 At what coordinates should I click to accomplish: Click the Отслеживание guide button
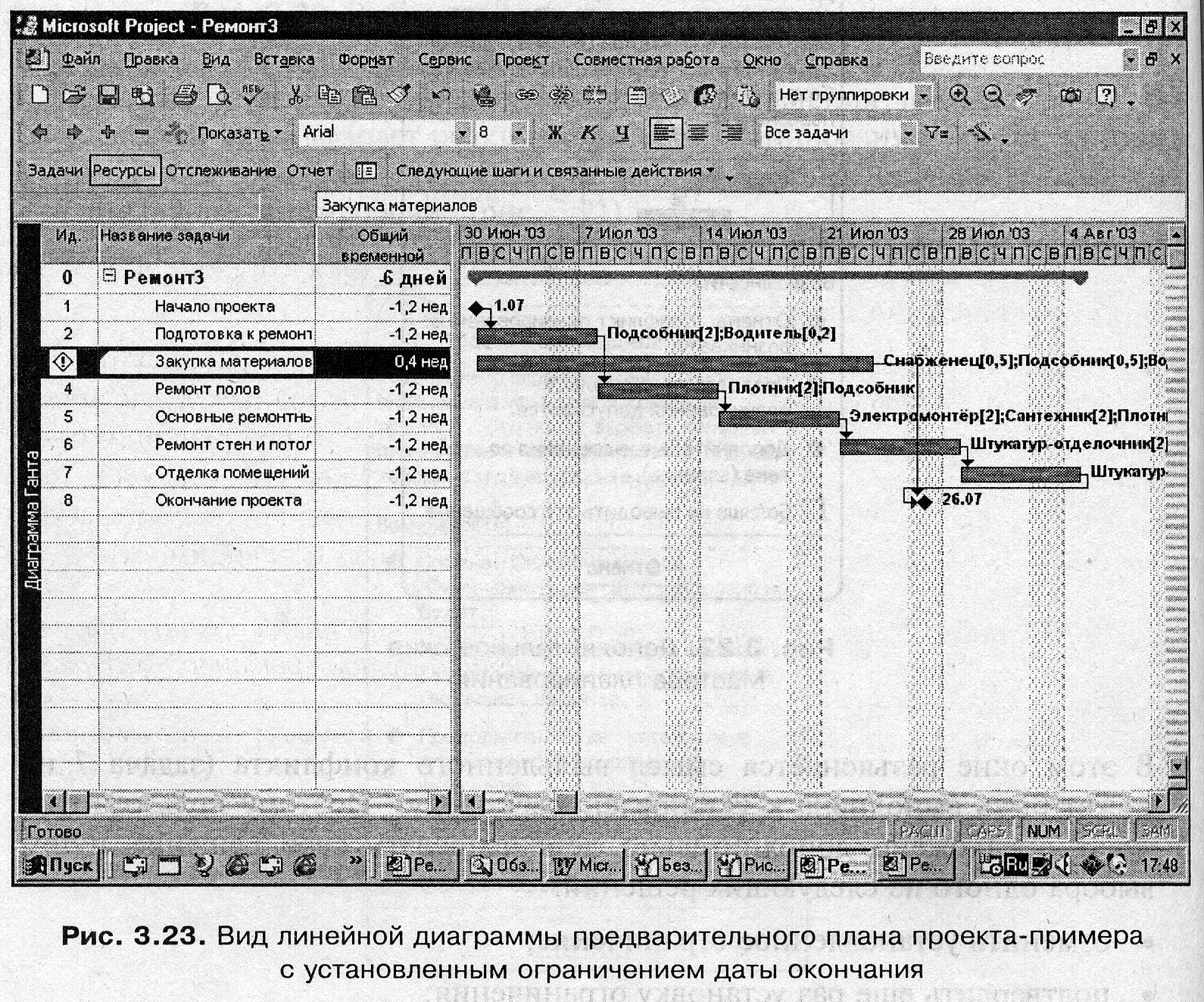[x=220, y=170]
